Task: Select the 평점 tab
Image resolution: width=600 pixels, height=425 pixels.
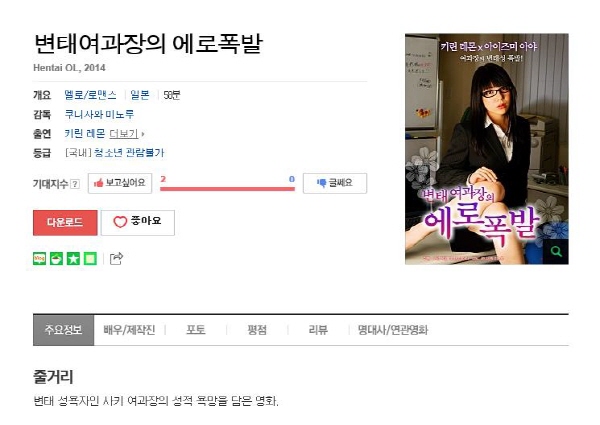Action: [257, 330]
